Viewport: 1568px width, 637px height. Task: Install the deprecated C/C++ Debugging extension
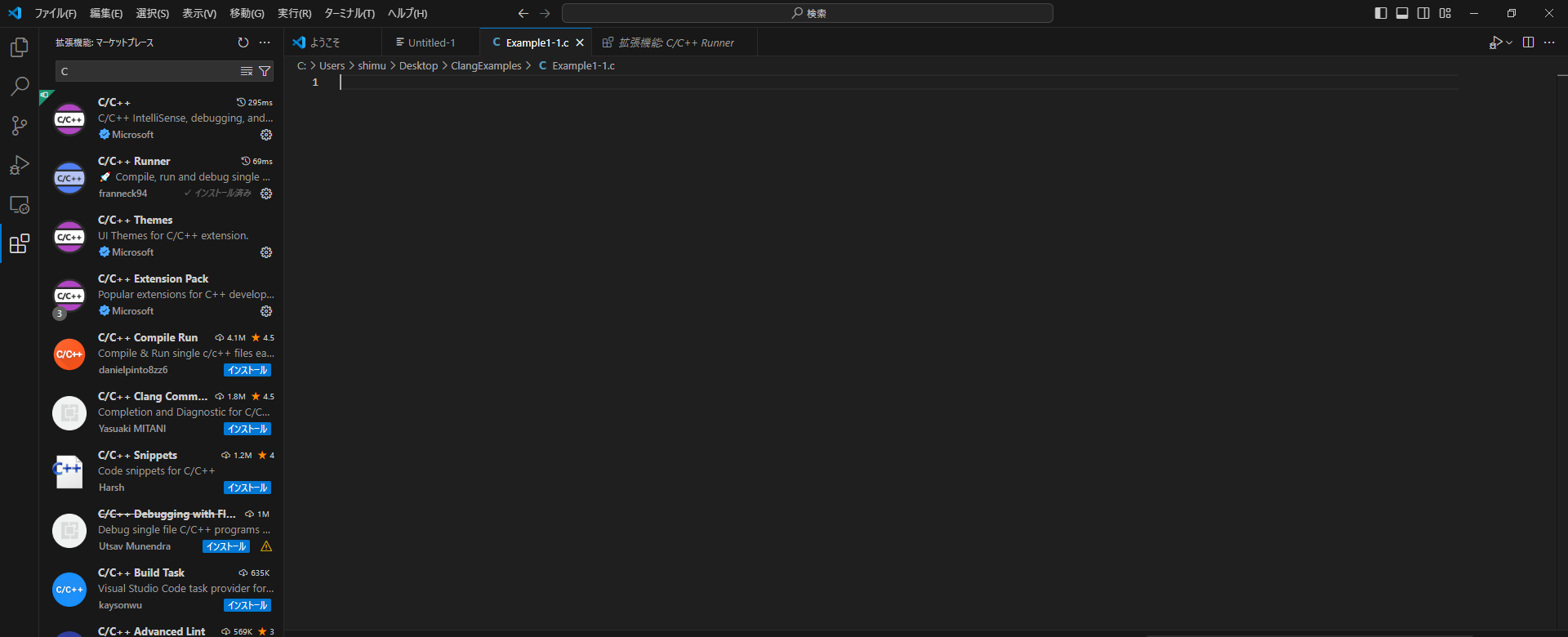click(226, 546)
